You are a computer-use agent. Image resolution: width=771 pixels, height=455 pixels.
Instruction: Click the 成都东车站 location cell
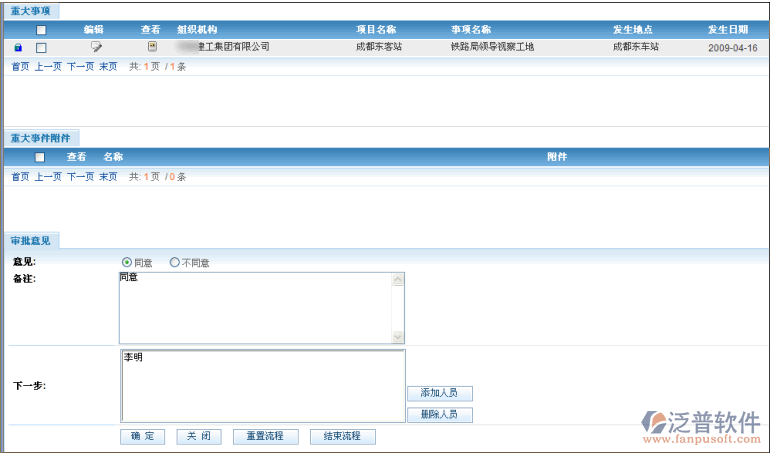tap(636, 47)
